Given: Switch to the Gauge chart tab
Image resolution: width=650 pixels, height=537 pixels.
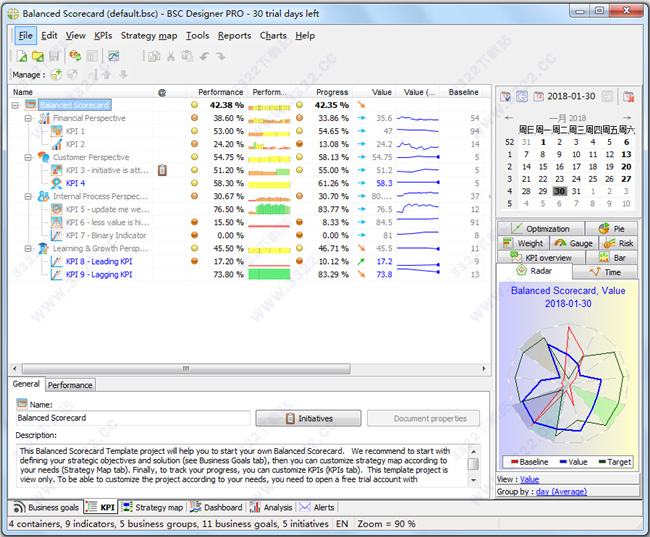Looking at the screenshot, I should [574, 243].
